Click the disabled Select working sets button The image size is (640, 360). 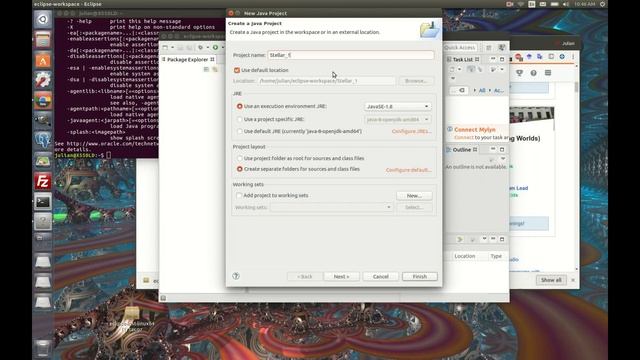point(414,207)
